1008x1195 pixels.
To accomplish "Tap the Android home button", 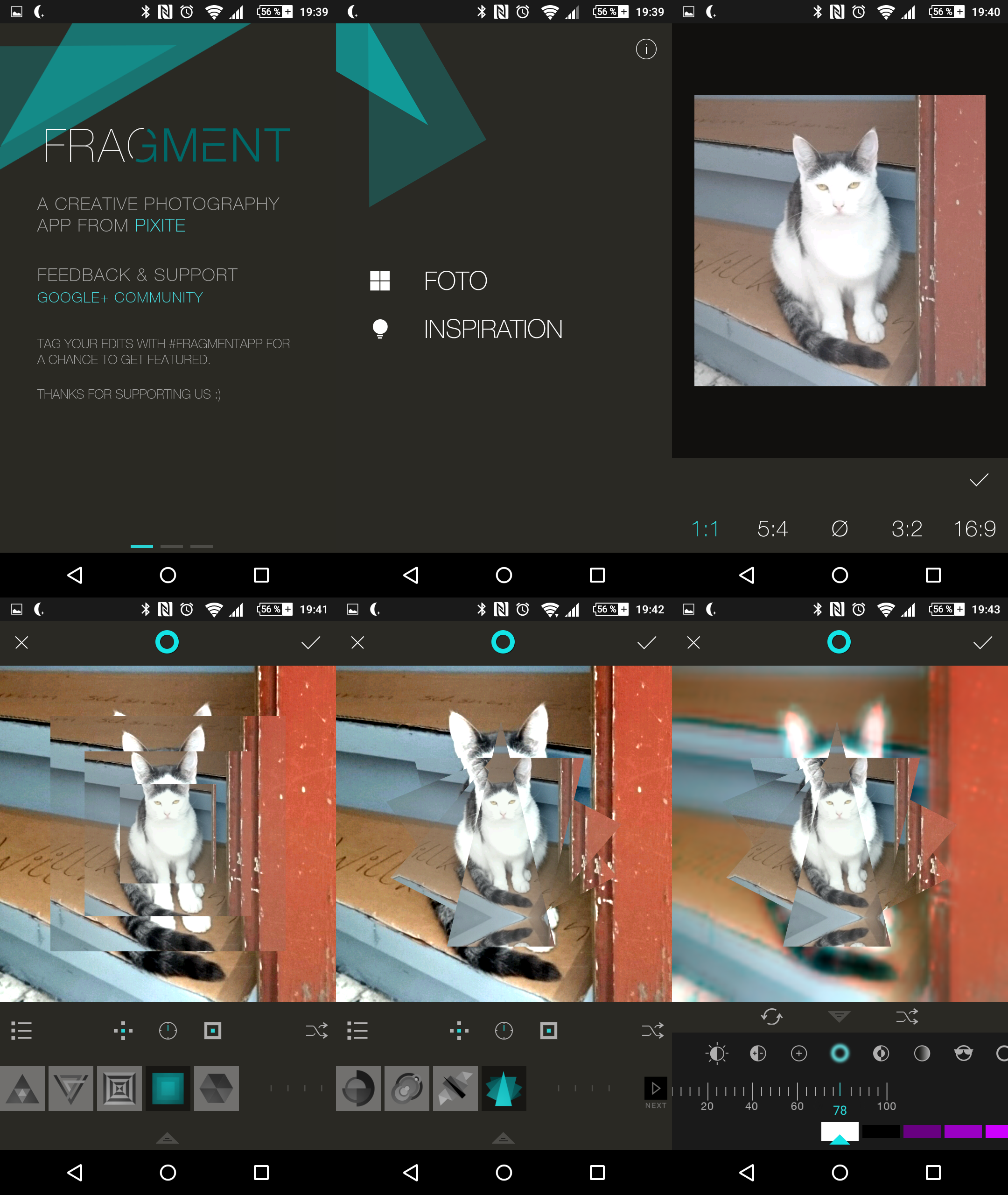I will click(x=168, y=575).
